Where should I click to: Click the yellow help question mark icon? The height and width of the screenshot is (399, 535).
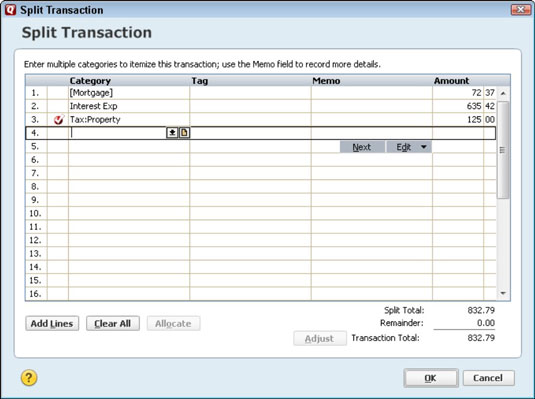click(29, 378)
